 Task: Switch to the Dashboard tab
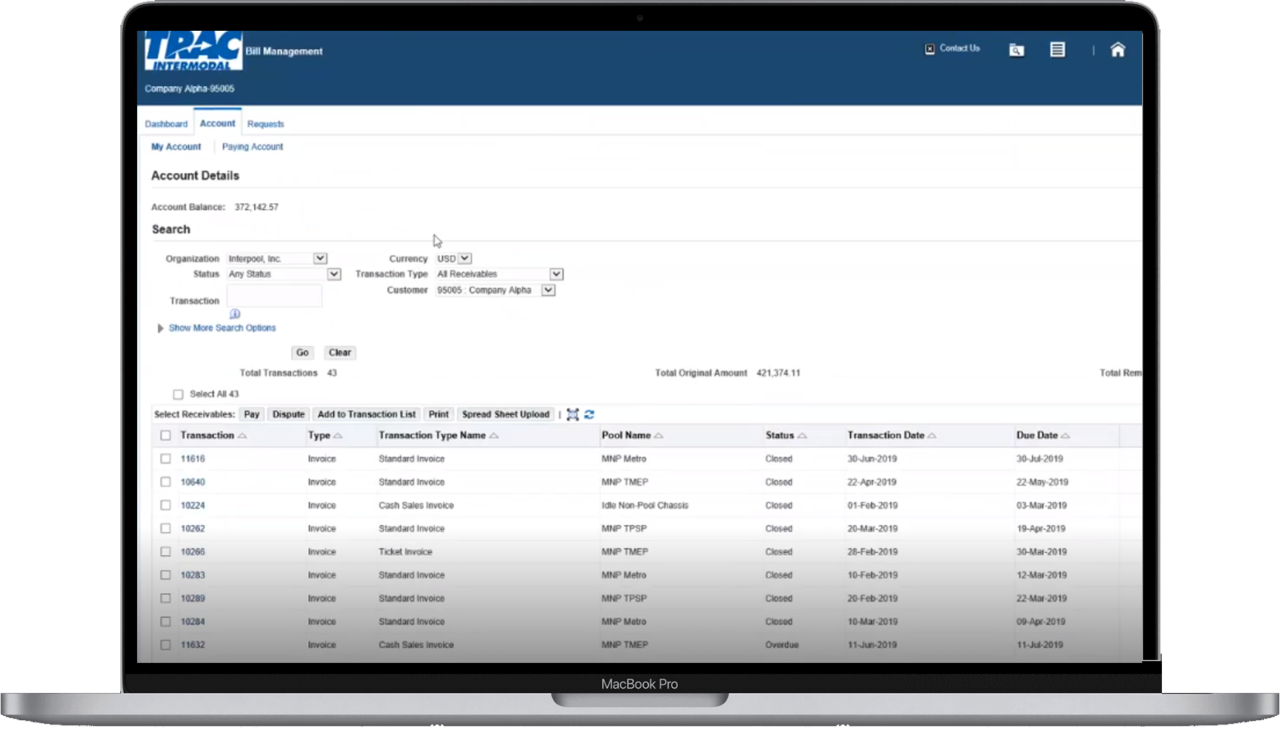point(166,123)
